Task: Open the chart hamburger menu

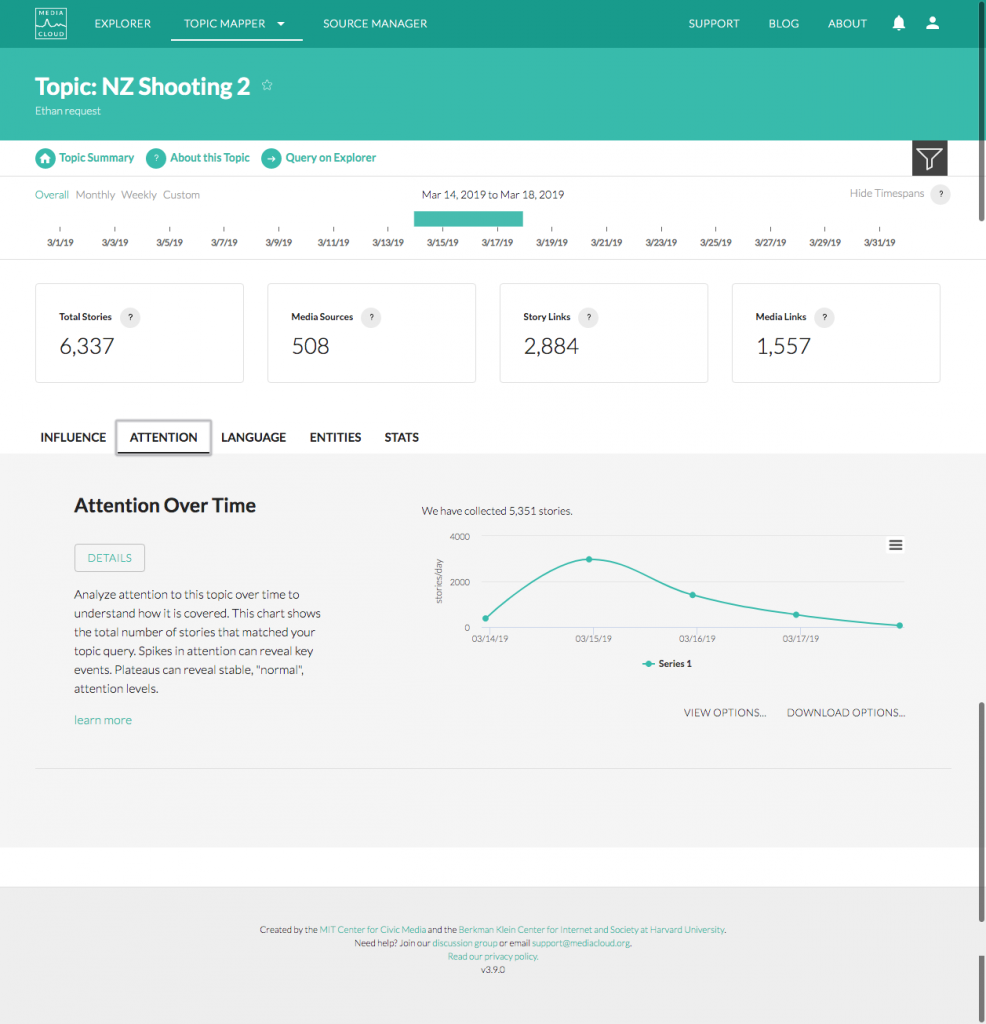Action: [896, 545]
